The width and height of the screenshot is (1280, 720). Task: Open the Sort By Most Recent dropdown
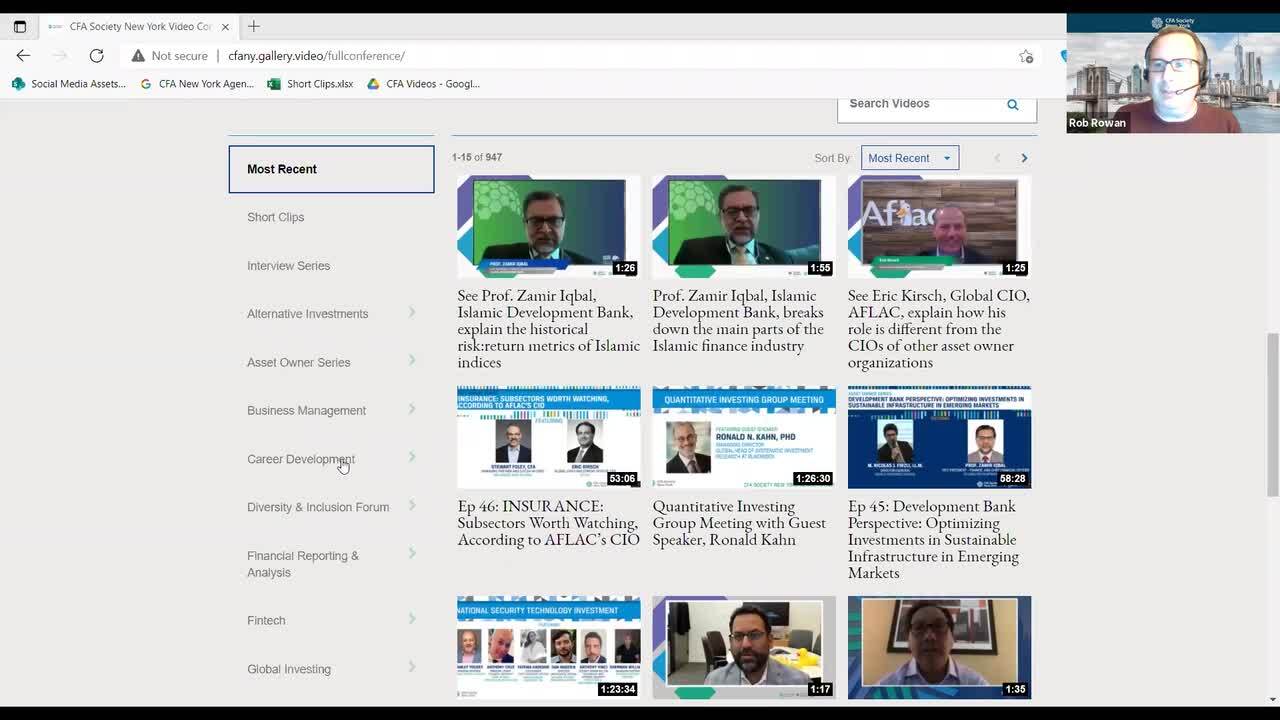(x=910, y=158)
